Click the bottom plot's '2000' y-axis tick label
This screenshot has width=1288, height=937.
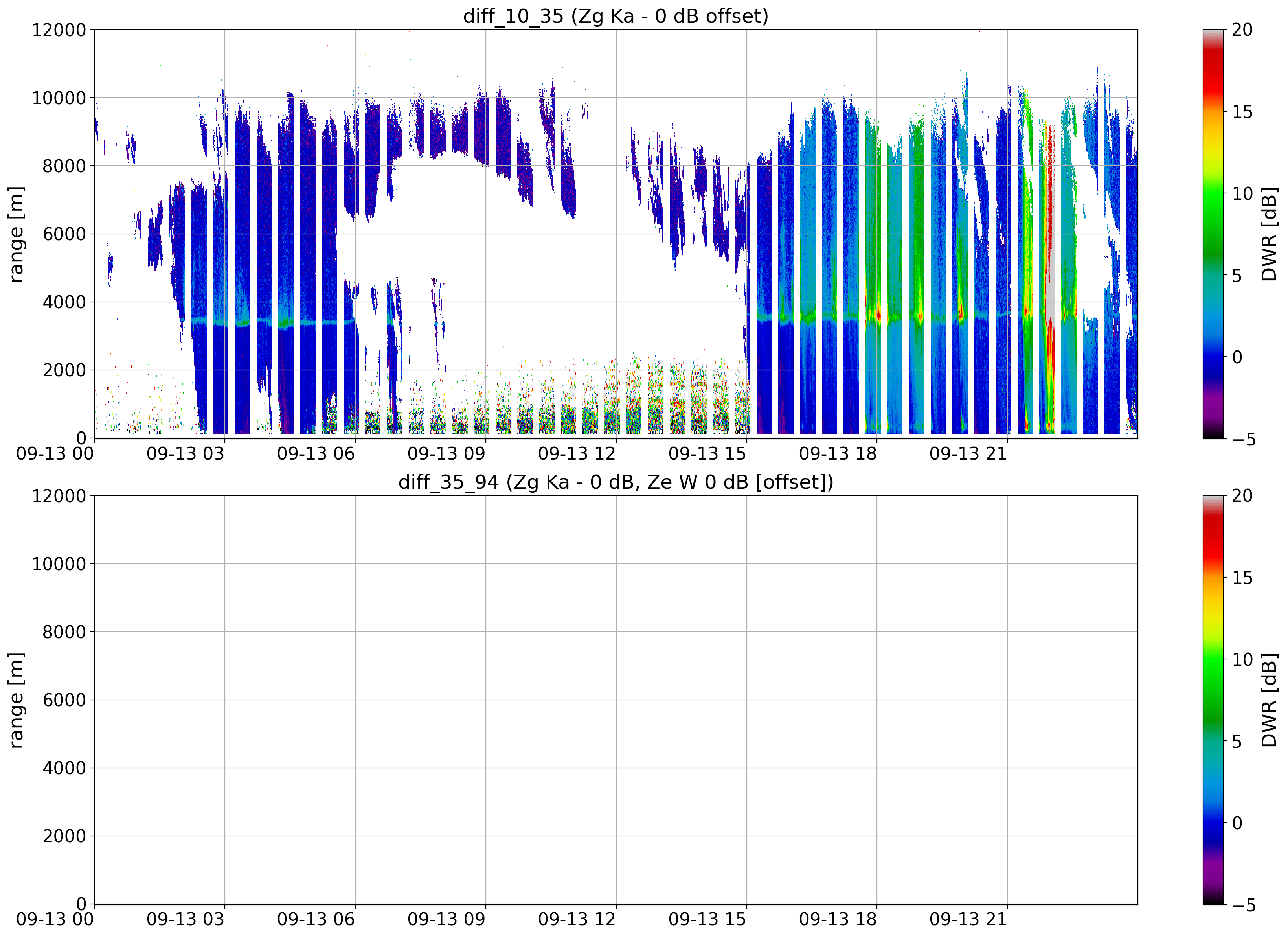[x=64, y=836]
